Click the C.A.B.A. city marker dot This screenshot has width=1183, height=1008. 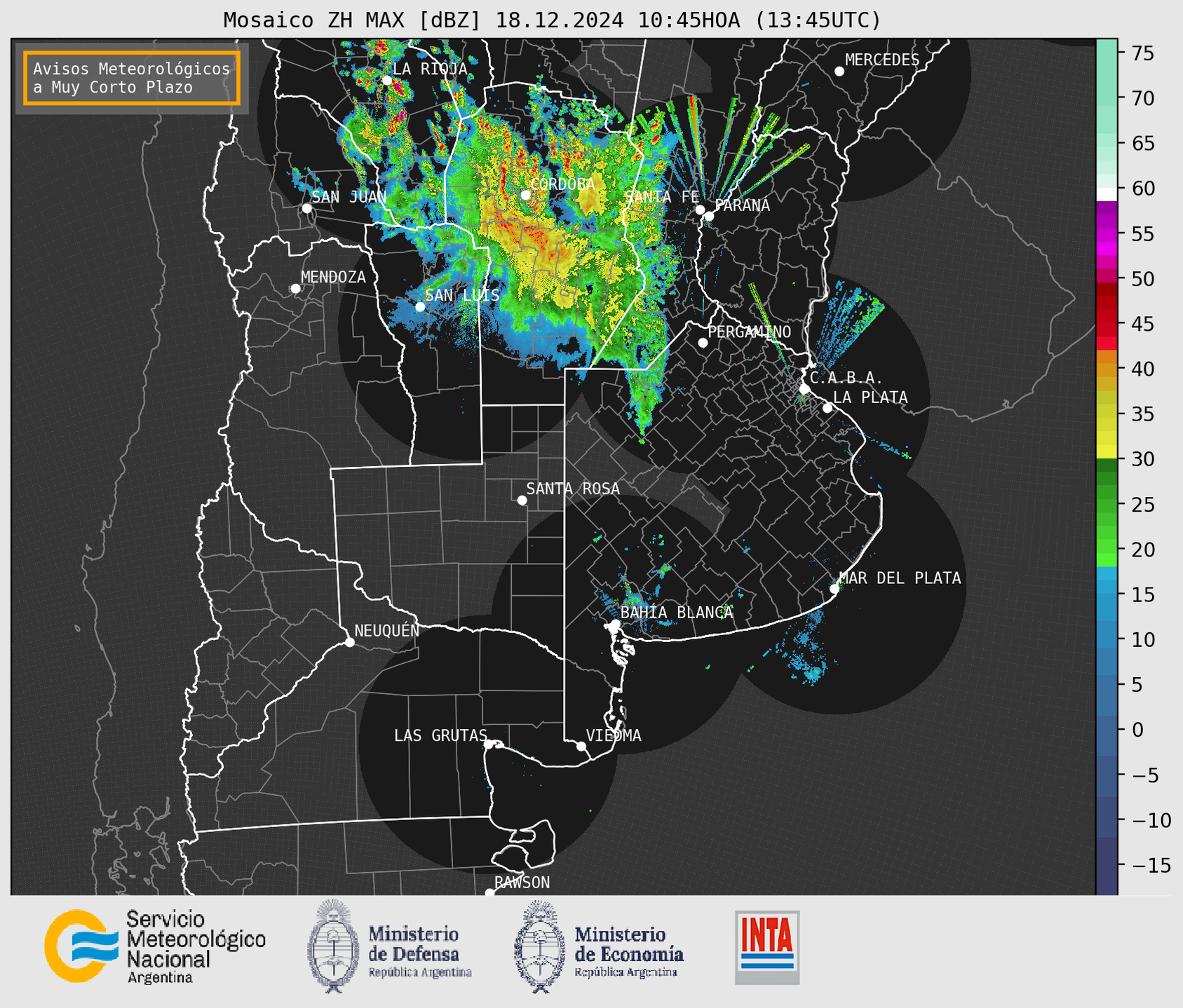pyautogui.click(x=805, y=388)
